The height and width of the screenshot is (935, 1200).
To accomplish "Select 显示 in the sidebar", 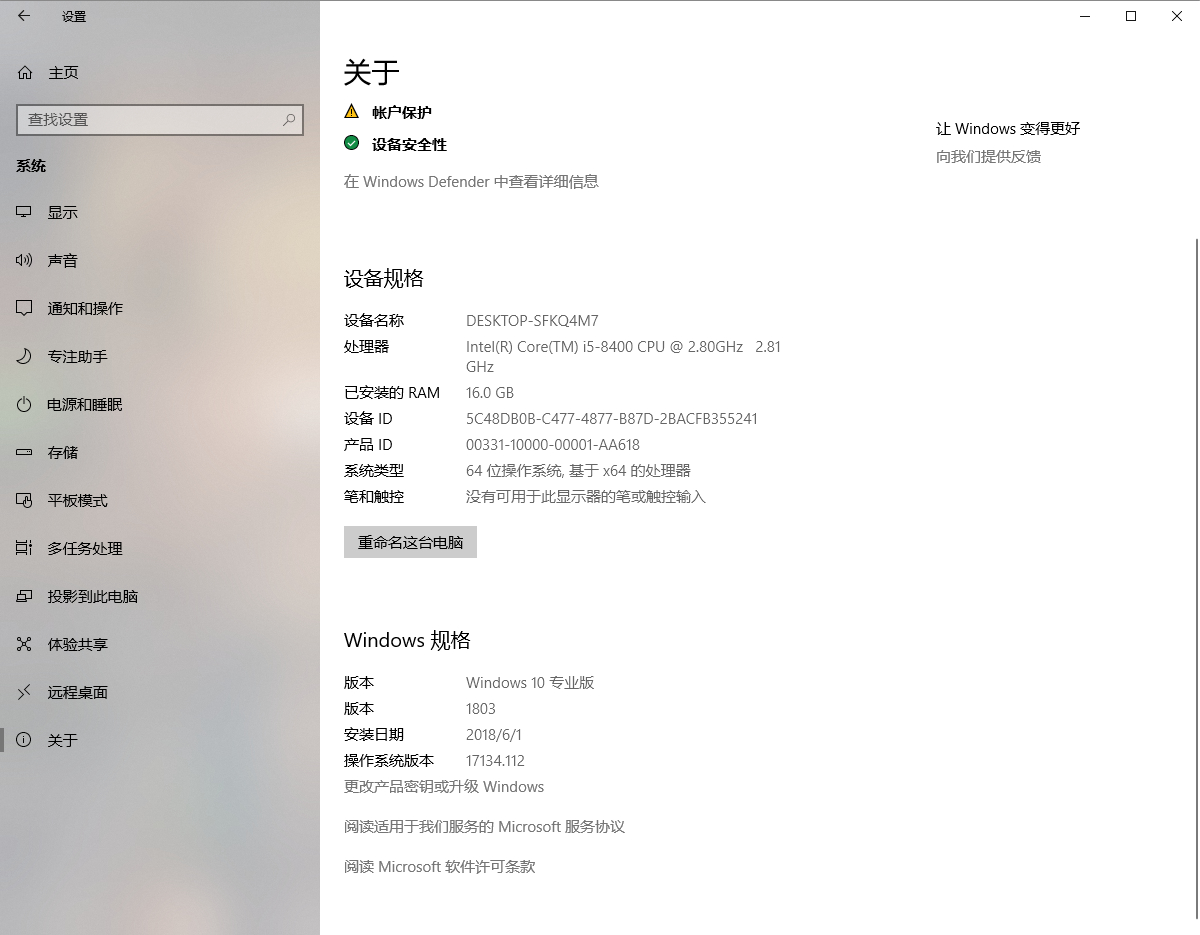I will (160, 213).
